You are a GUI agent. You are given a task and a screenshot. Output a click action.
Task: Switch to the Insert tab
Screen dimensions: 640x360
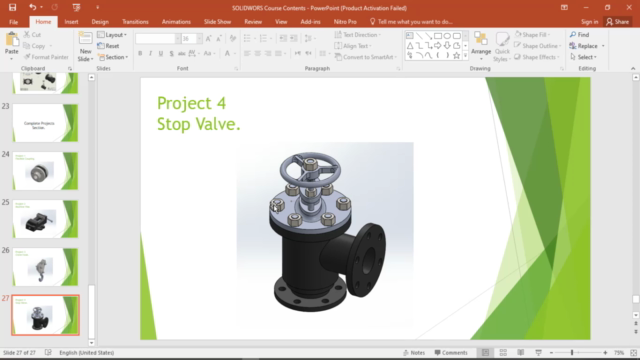click(71, 22)
